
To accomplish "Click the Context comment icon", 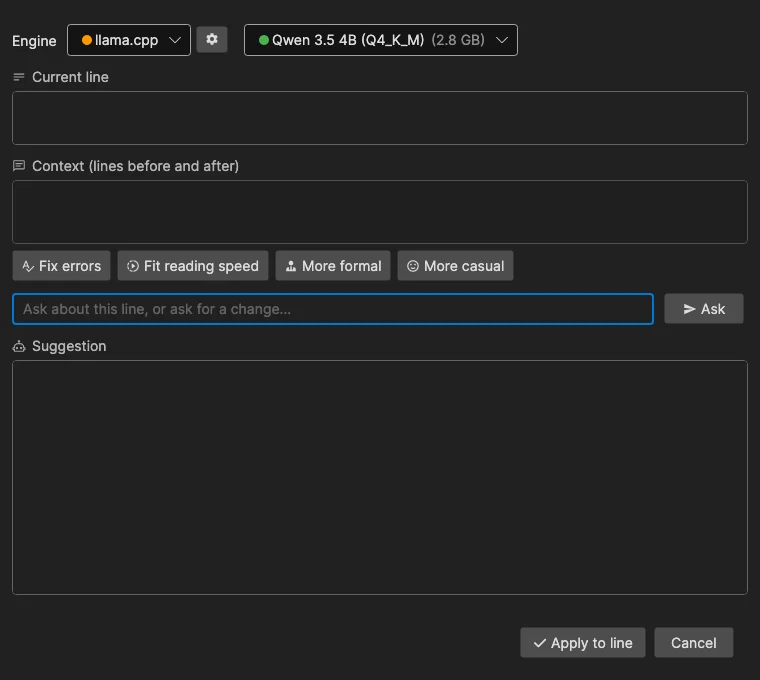I will (x=19, y=166).
